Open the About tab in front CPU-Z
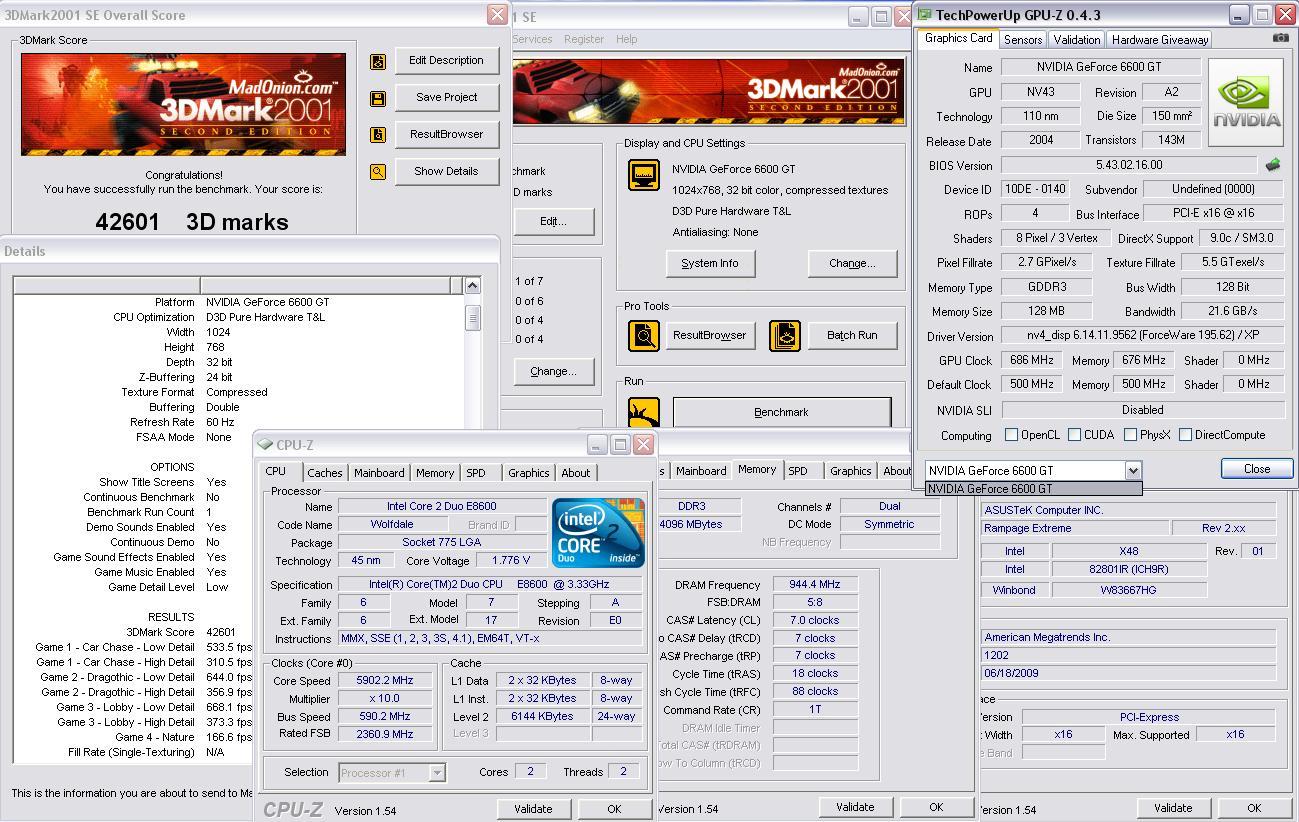The height and width of the screenshot is (822, 1299). (576, 473)
